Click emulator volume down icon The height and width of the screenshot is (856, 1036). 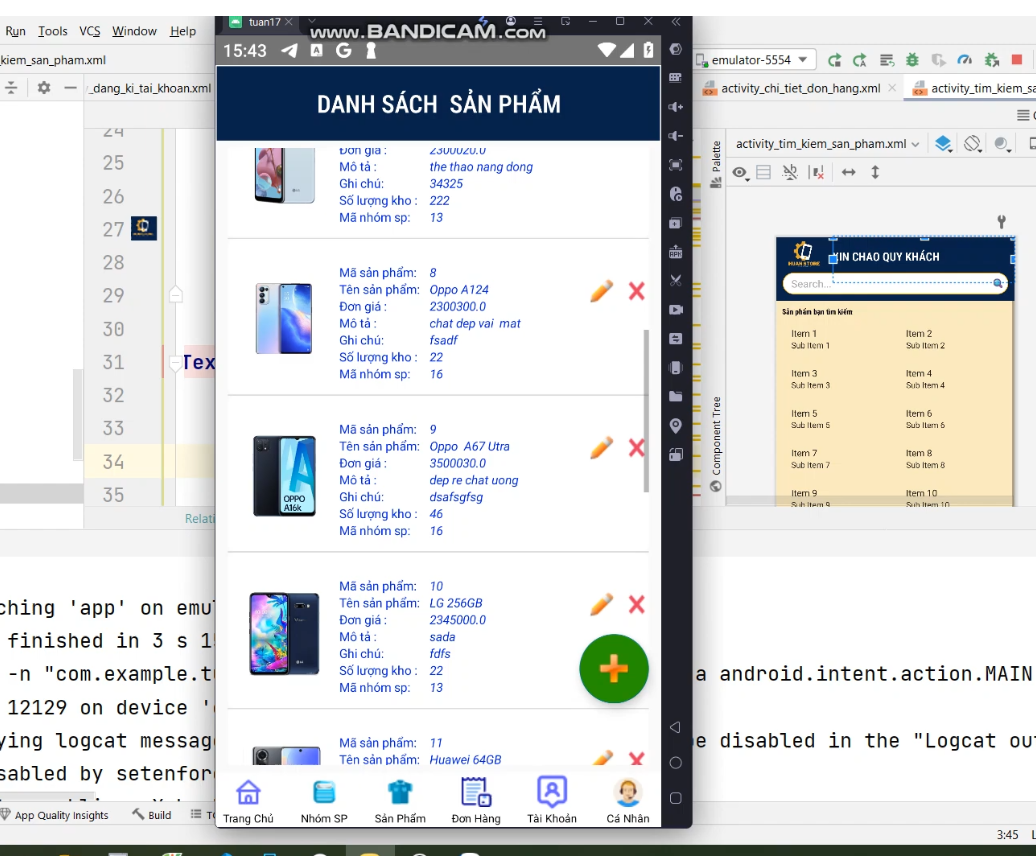(x=675, y=135)
